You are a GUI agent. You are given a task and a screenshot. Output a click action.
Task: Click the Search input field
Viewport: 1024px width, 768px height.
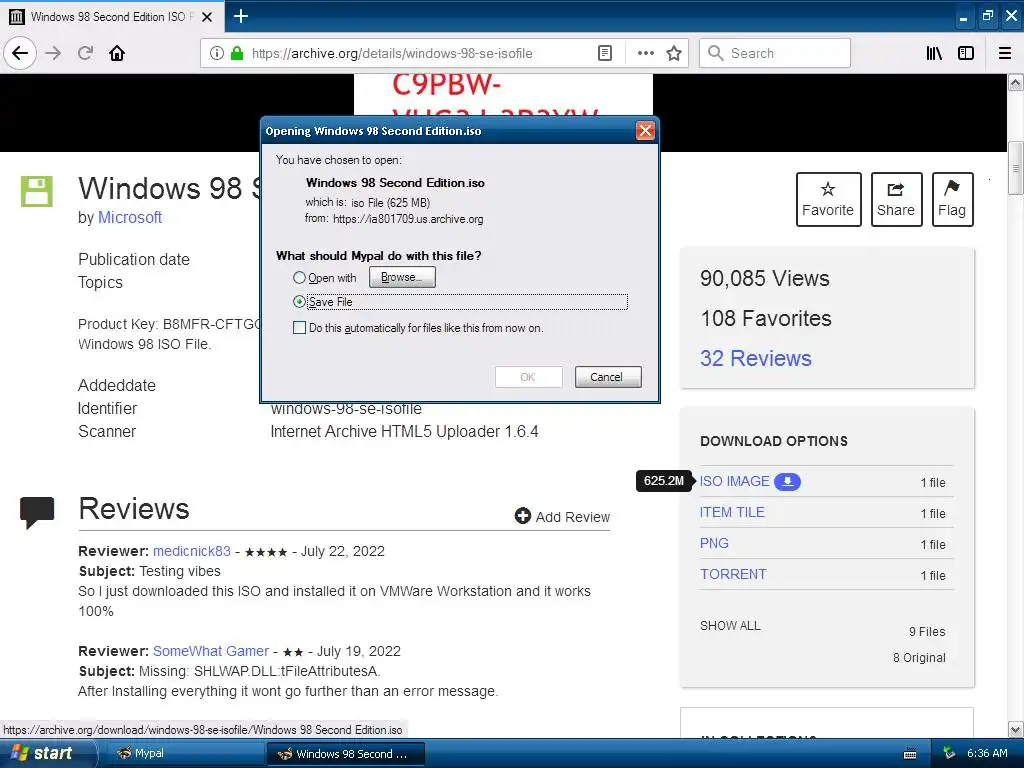click(x=775, y=53)
